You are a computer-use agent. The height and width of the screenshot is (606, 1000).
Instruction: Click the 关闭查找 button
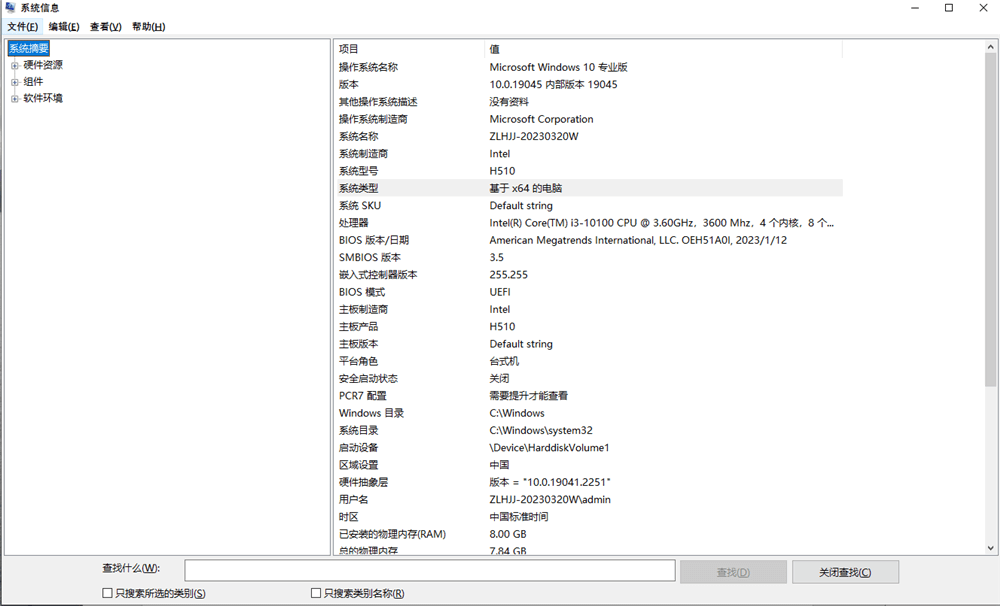(x=845, y=570)
